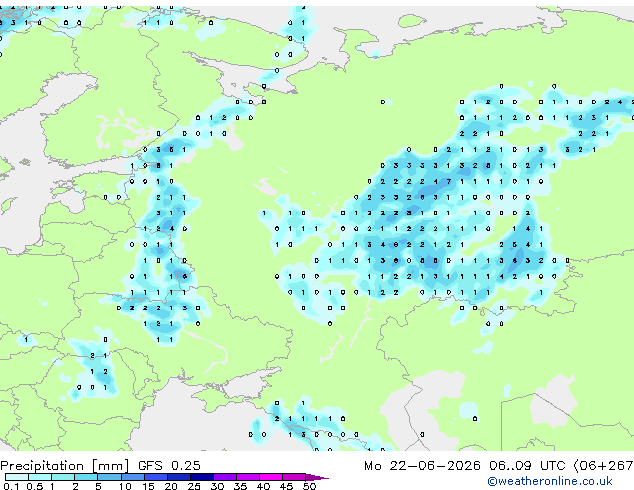
Task: Pick the 10–15 mm legend color box
Action: coord(133,477)
